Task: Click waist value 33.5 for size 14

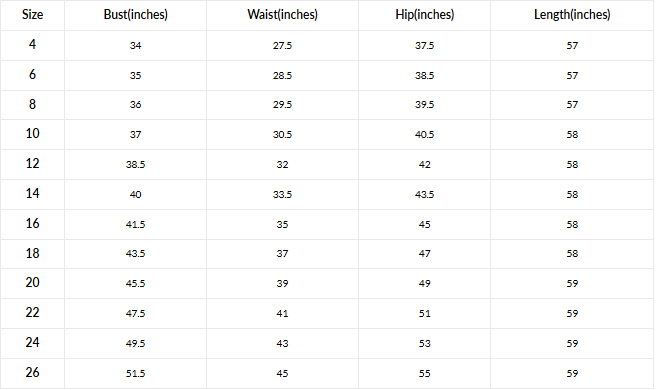Action: pos(282,195)
